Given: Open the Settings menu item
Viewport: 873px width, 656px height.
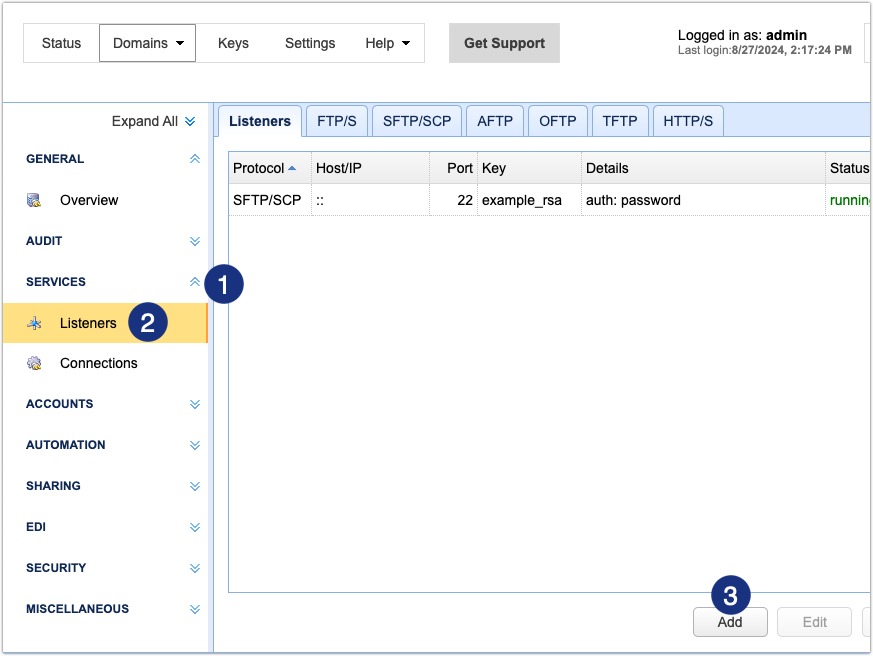Looking at the screenshot, I should pos(309,43).
